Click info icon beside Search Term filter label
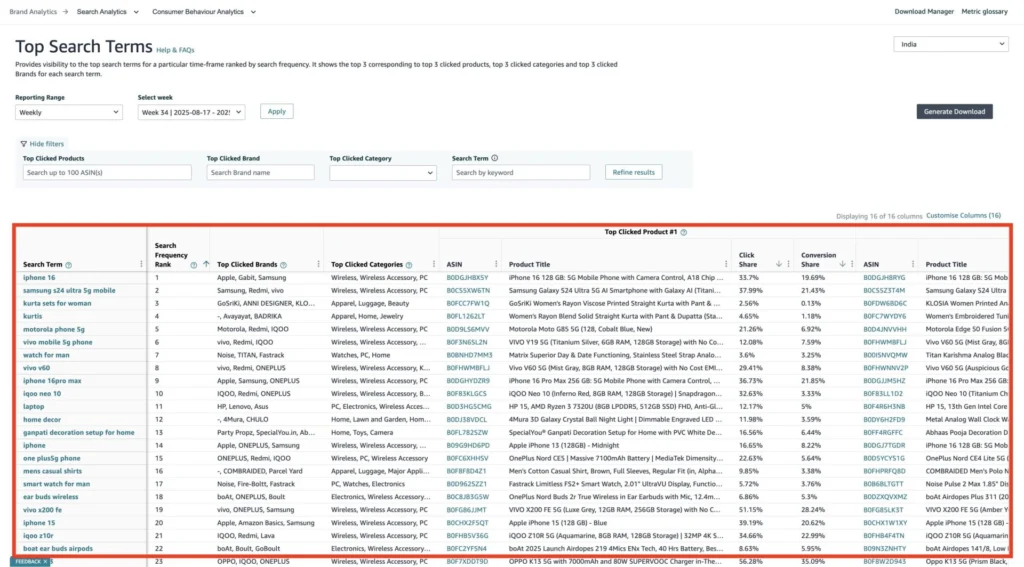 494,158
